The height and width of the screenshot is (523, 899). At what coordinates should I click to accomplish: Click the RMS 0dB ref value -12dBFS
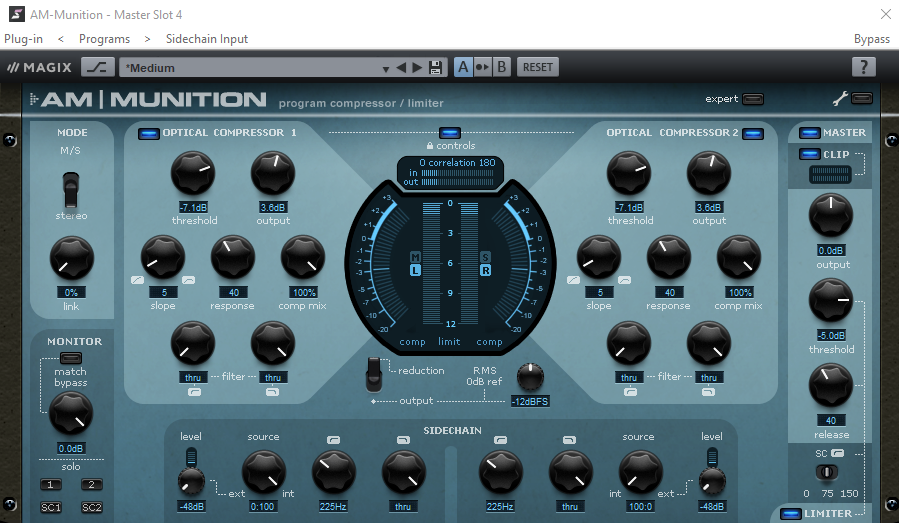tap(530, 401)
